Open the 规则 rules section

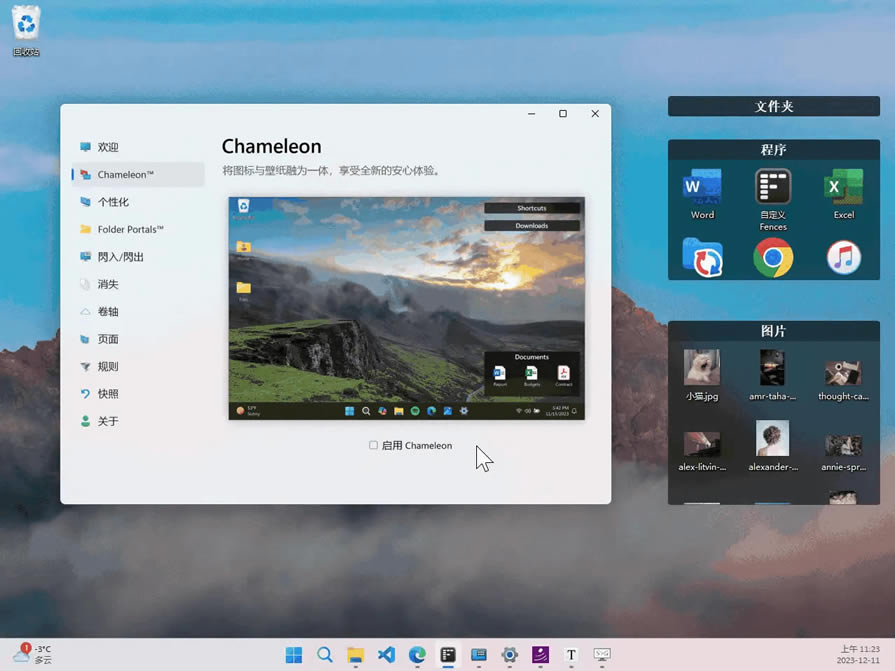[x=138, y=366]
